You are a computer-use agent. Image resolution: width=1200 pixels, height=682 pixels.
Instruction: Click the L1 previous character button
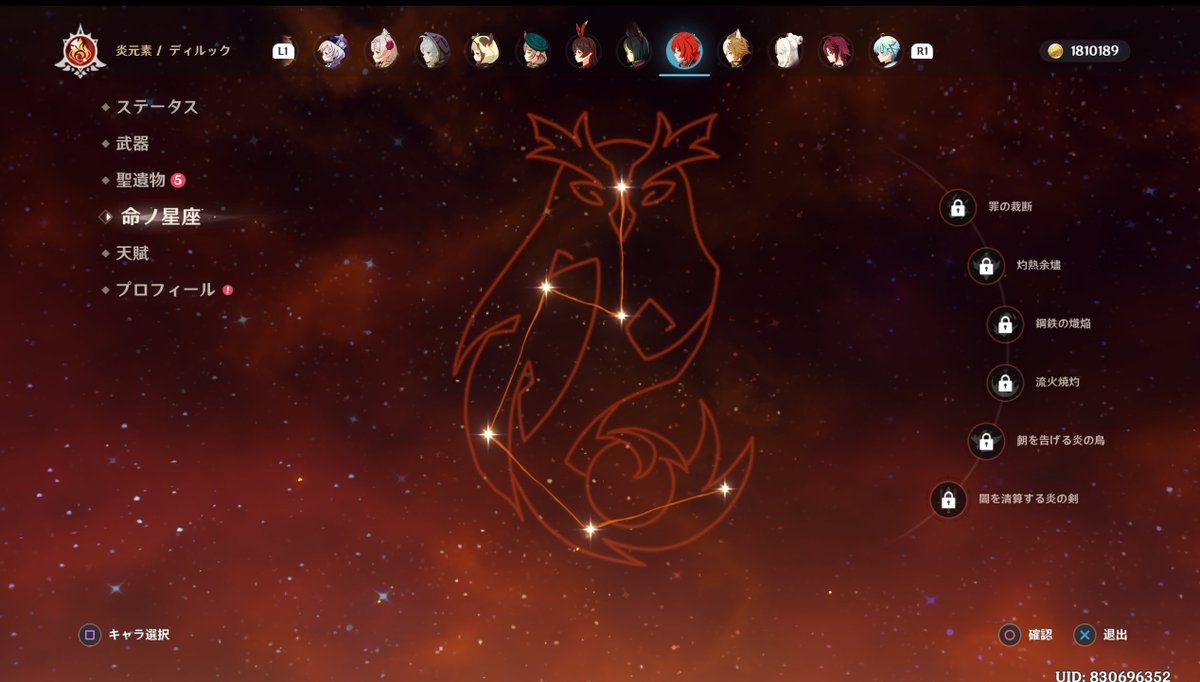click(283, 50)
